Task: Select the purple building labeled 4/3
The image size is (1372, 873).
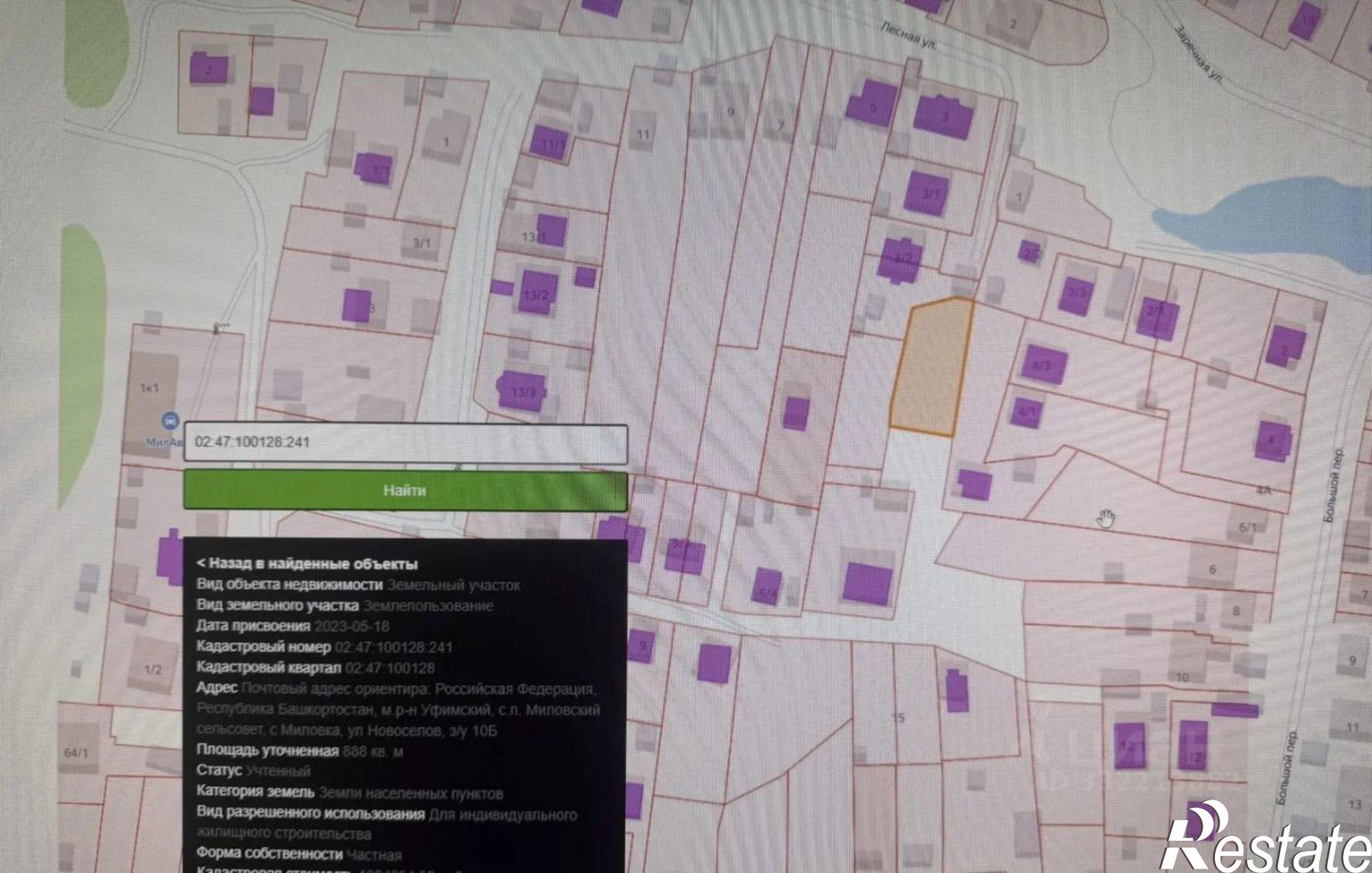Action: tap(1043, 364)
